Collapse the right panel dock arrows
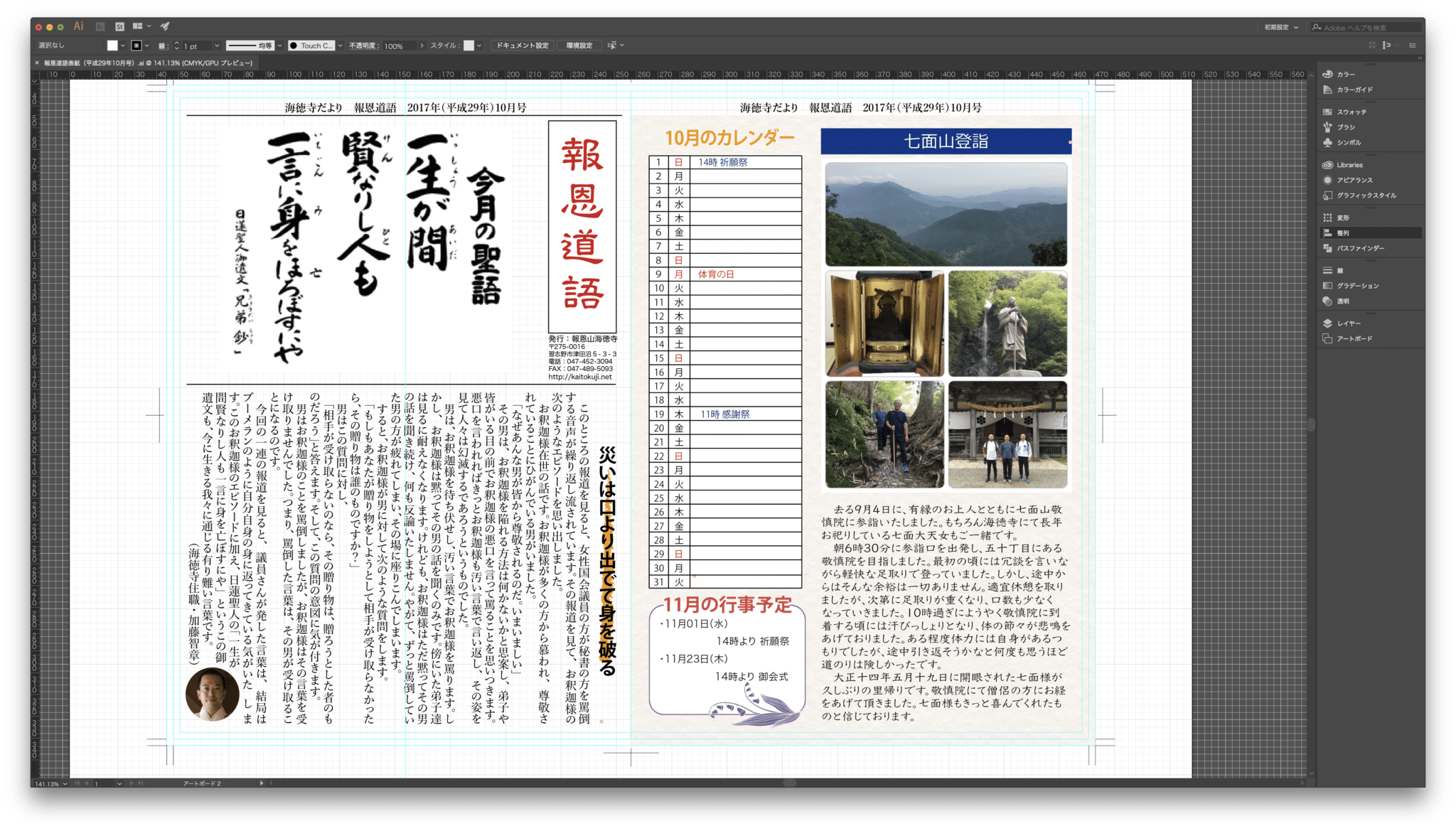This screenshot has height=831, width=1456. coord(1420,58)
